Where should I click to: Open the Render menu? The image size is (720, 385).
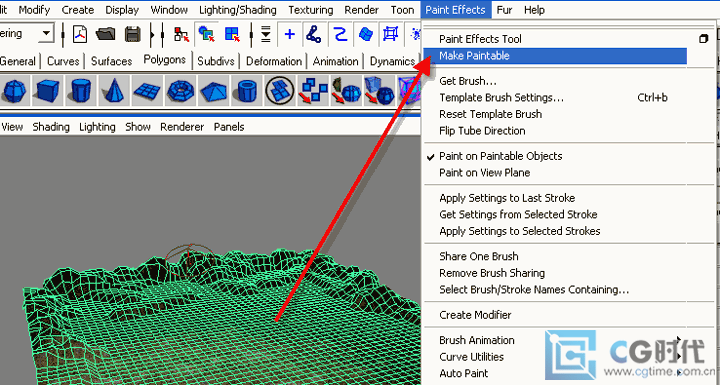(361, 10)
